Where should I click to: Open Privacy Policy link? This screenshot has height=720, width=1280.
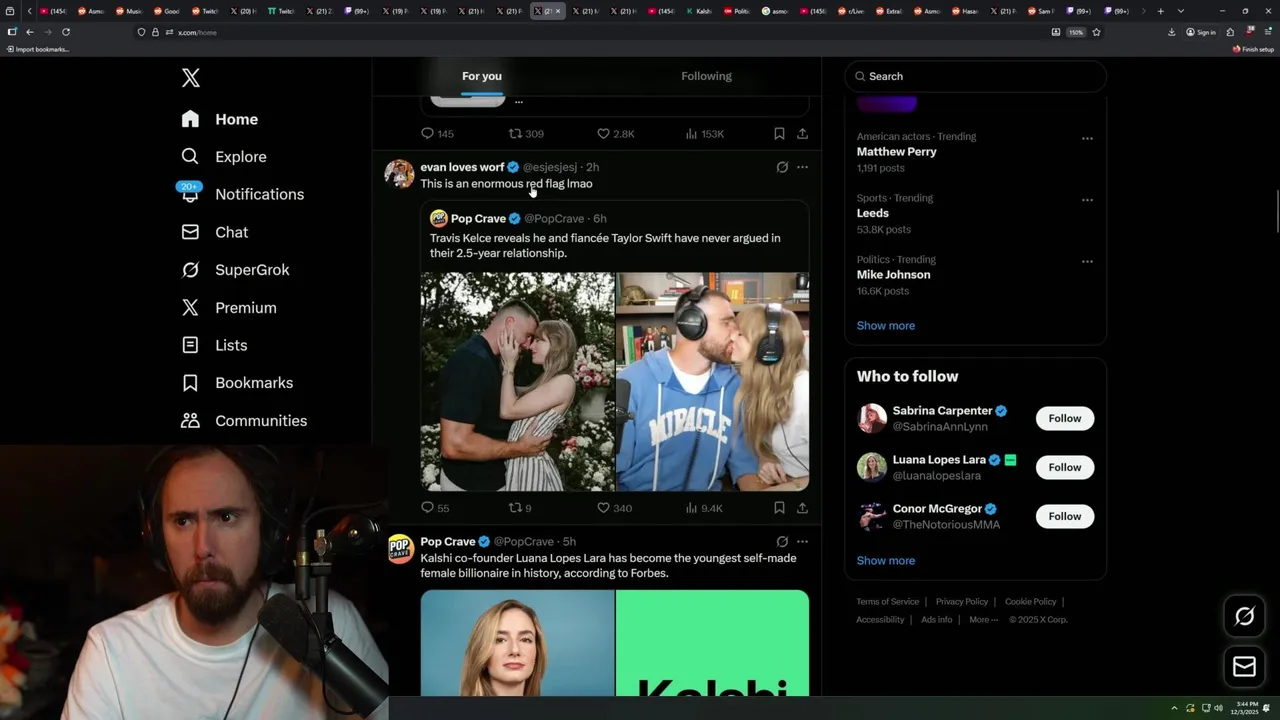pos(962,602)
